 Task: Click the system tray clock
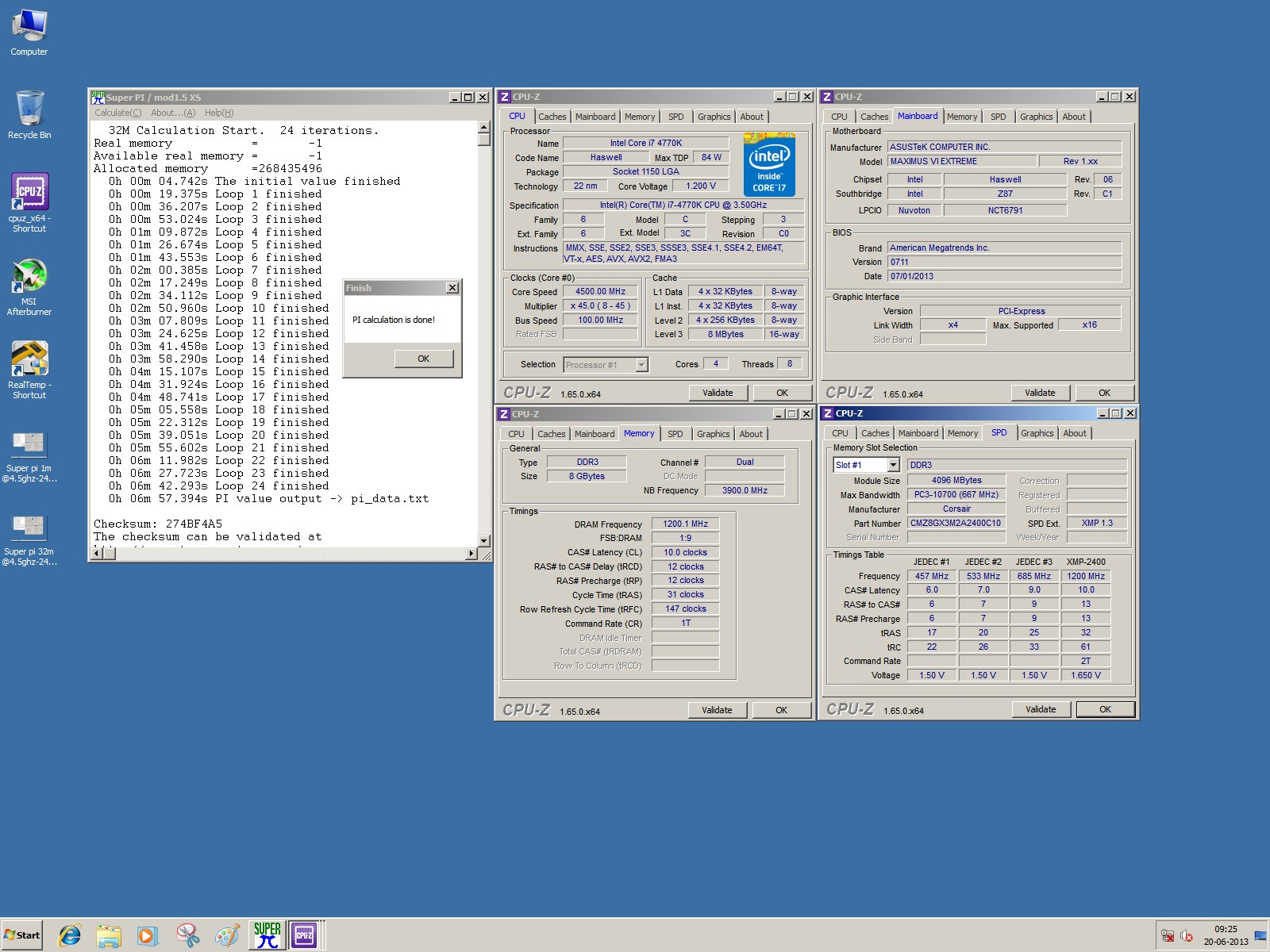coord(1226,935)
